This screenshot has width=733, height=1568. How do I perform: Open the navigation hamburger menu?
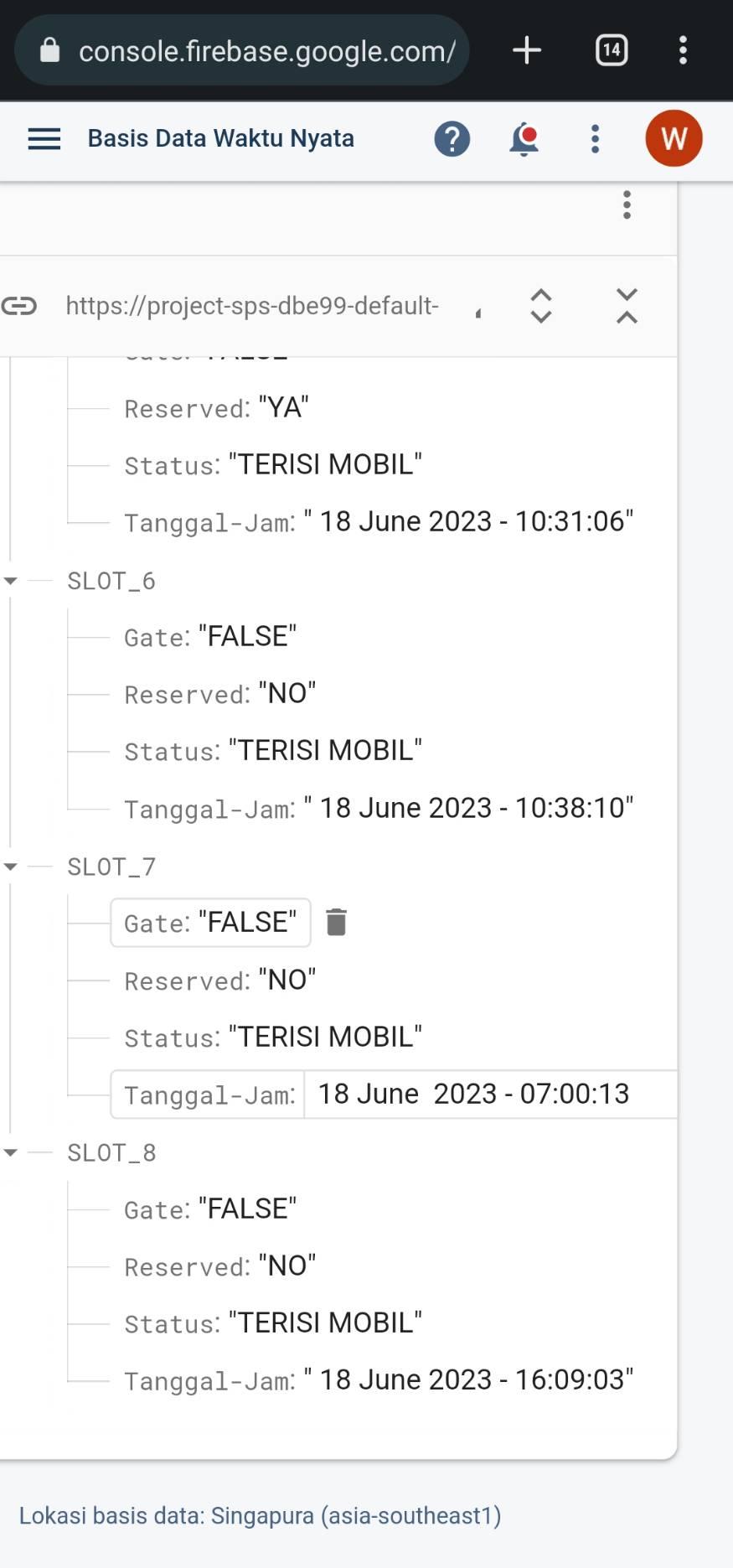44,138
